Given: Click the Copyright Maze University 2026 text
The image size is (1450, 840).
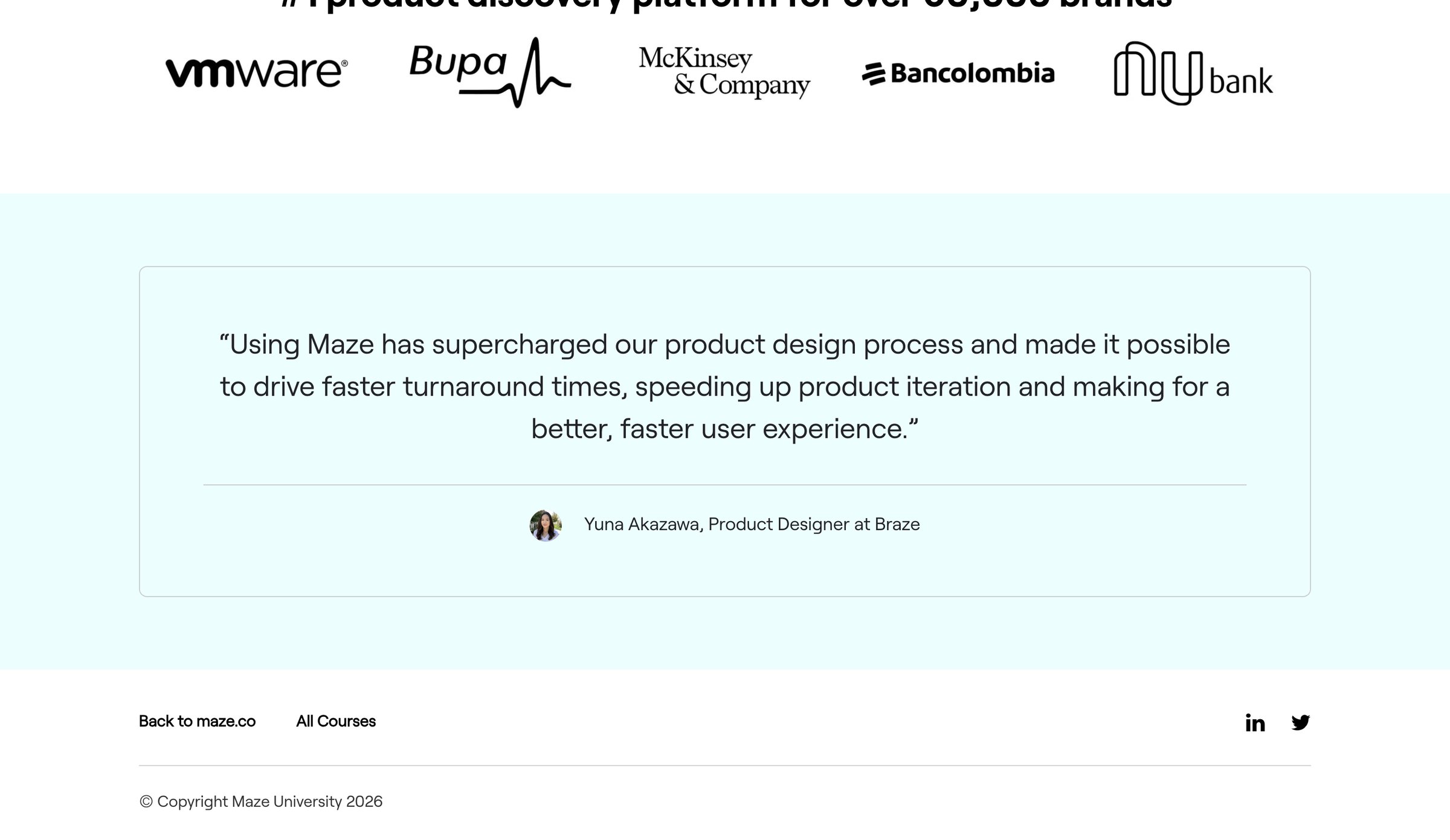Looking at the screenshot, I should point(261,802).
